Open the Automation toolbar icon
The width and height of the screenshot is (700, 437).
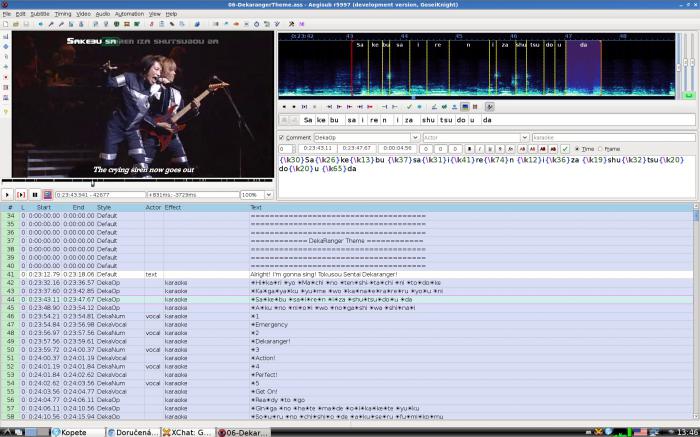coord(197,24)
